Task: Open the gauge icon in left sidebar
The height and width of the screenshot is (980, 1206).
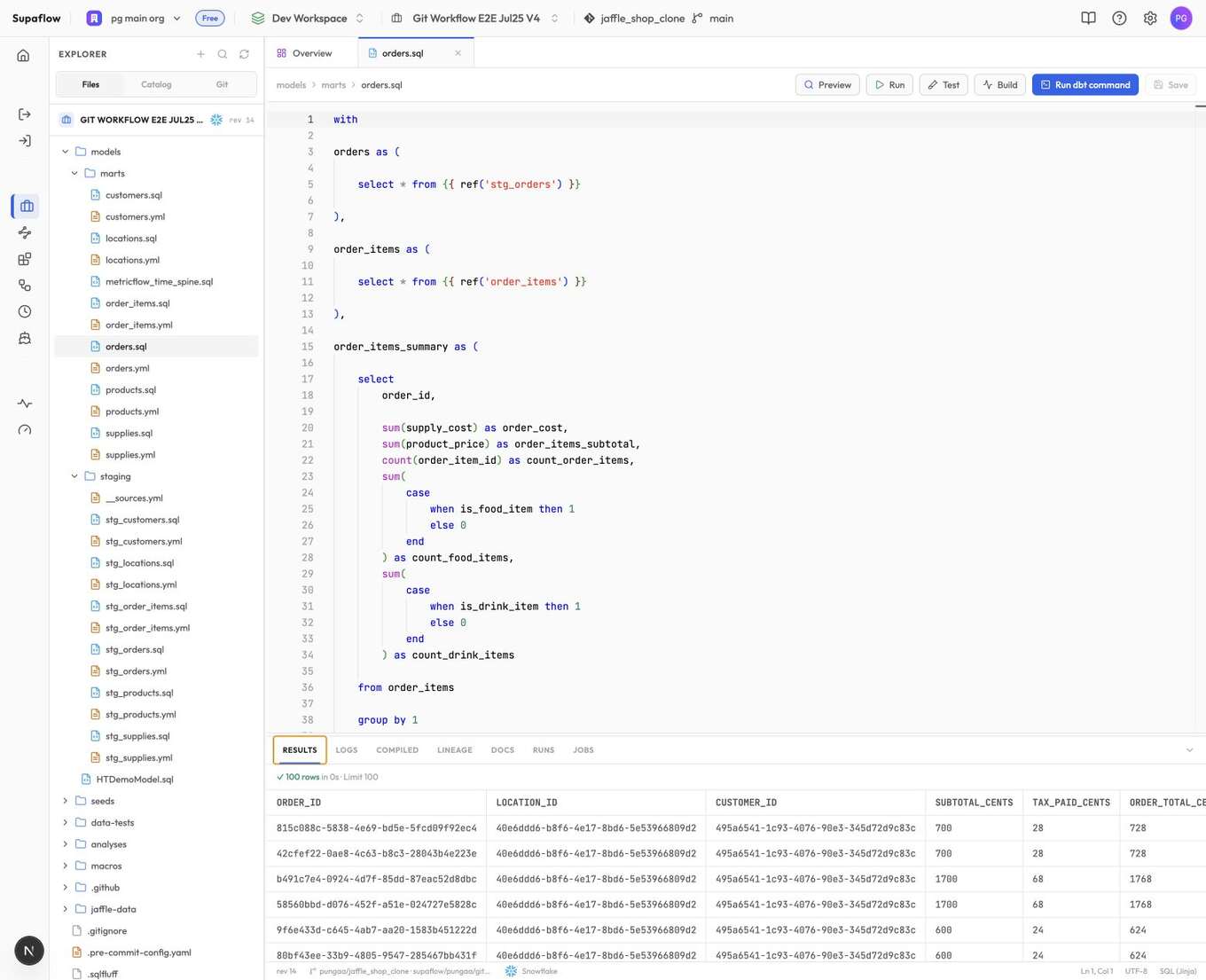Action: [x=25, y=430]
